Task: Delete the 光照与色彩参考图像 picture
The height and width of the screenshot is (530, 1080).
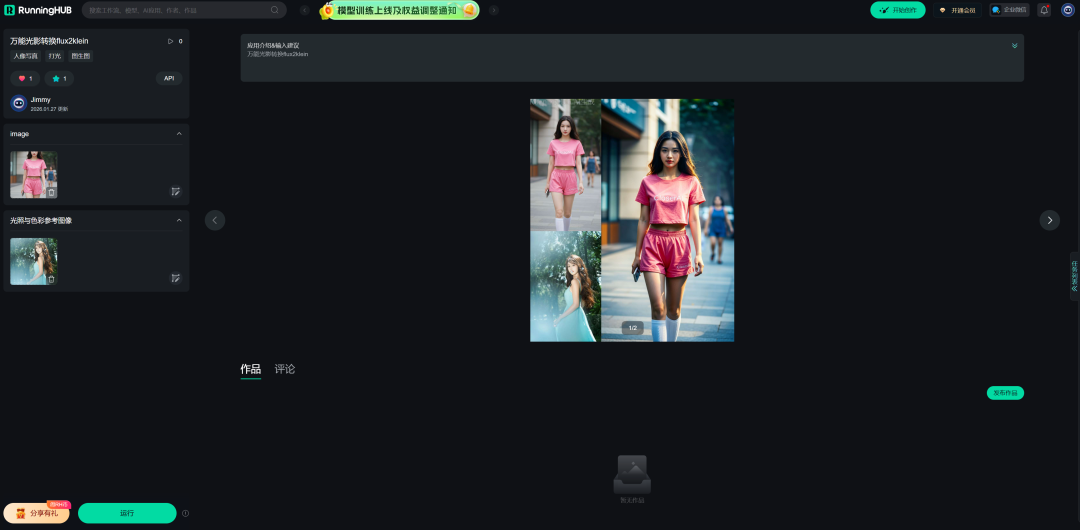Action: click(x=51, y=279)
